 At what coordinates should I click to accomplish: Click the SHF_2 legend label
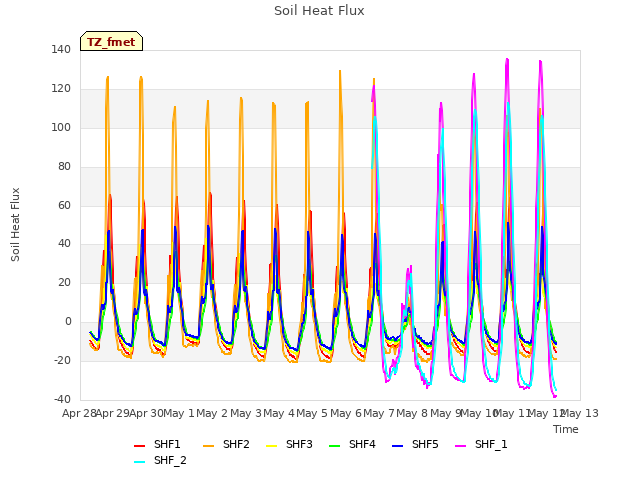click(x=170, y=460)
